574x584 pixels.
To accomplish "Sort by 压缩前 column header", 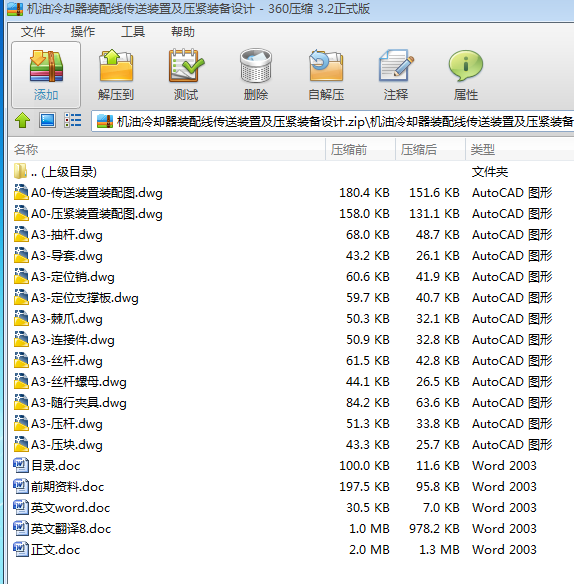I will [x=360, y=149].
